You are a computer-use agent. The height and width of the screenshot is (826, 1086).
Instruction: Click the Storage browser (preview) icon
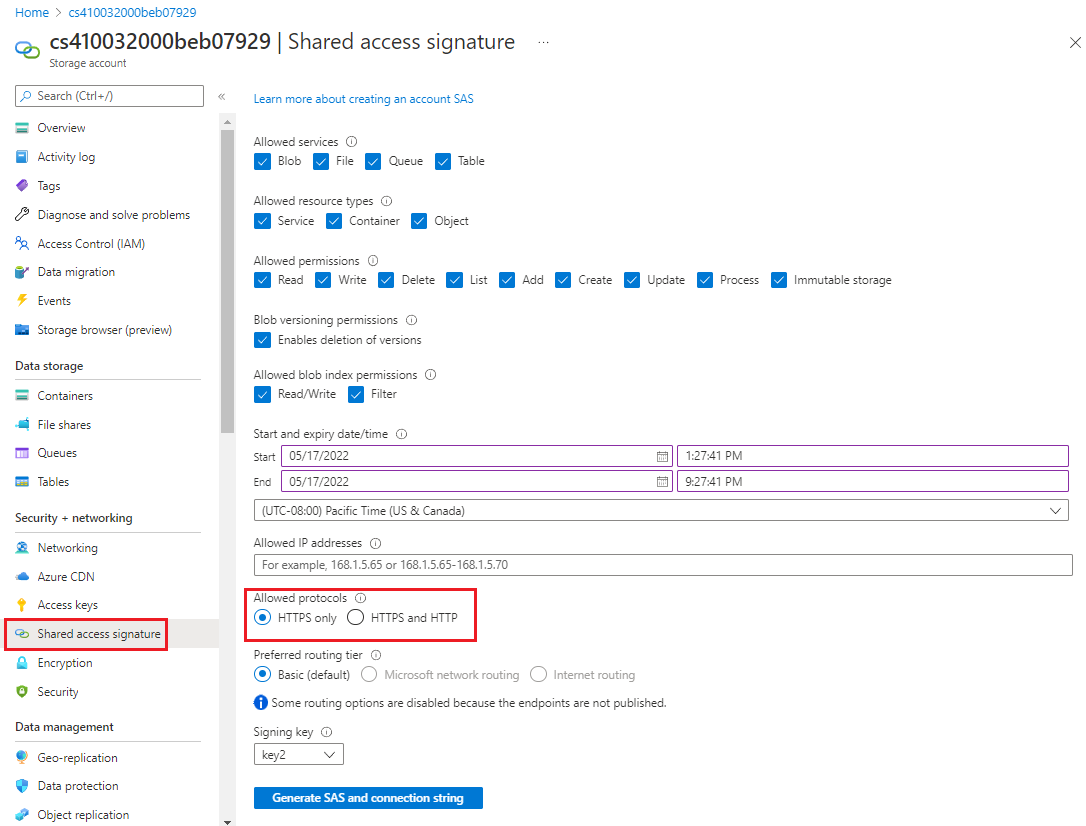click(x=22, y=330)
